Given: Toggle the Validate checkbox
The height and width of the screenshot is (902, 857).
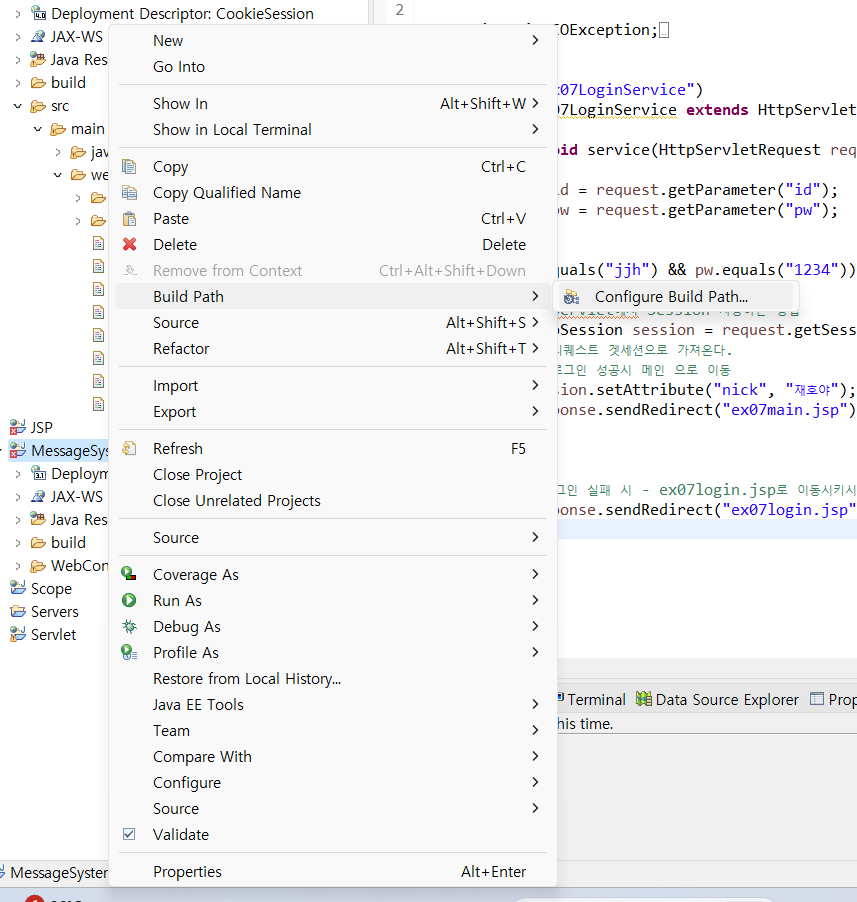Looking at the screenshot, I should click(x=129, y=834).
